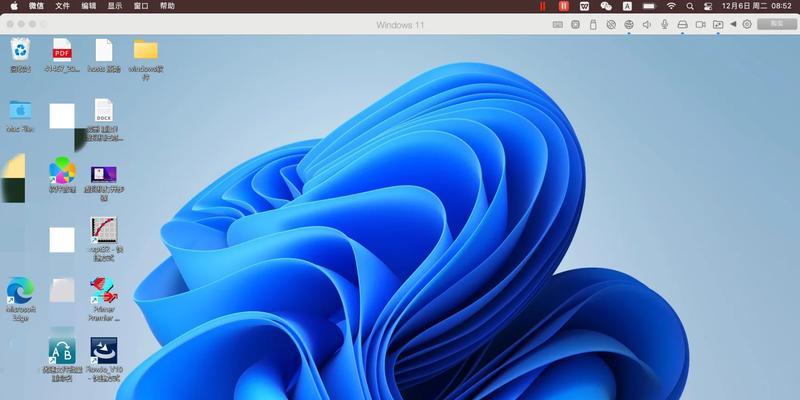Click the camera icon in VM toolbar

(701, 24)
